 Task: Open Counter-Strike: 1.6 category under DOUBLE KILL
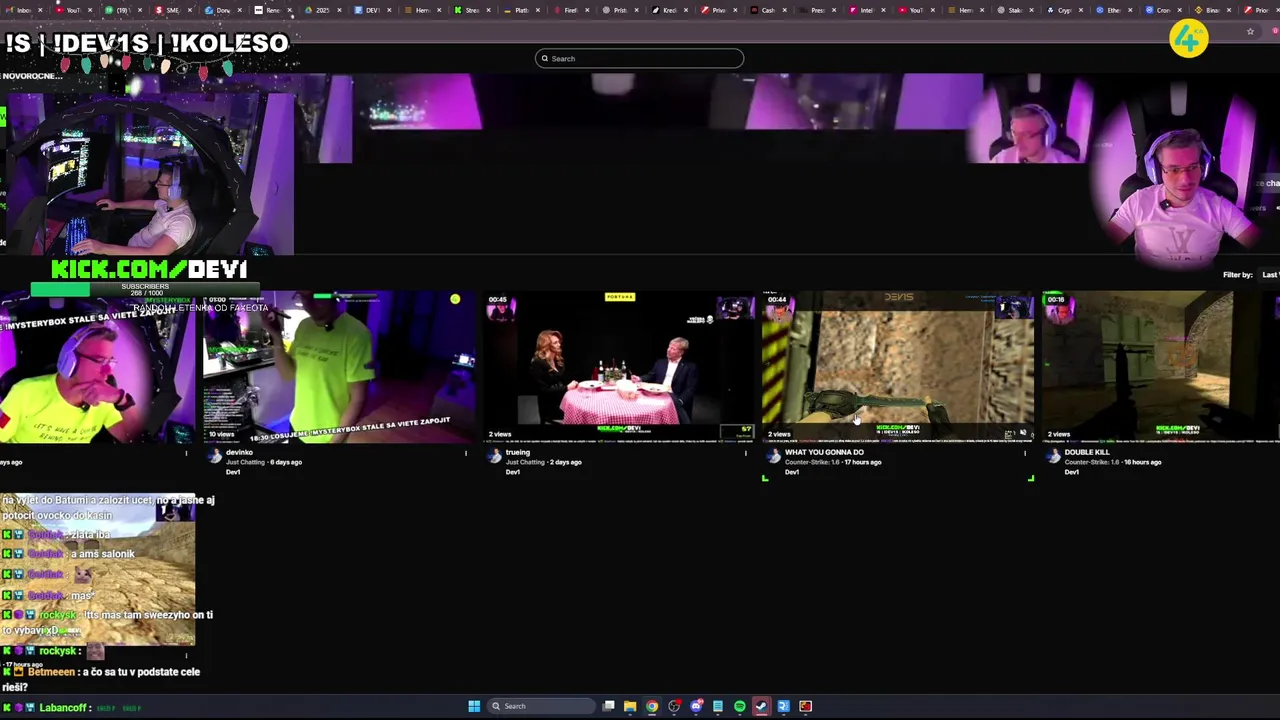[1090, 462]
